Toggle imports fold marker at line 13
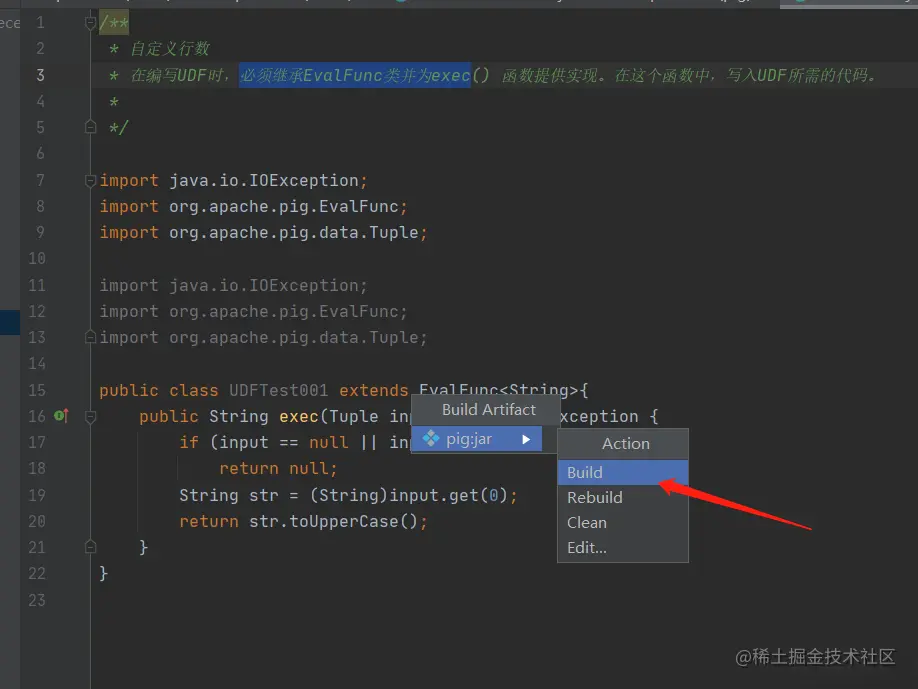The image size is (918, 689). 90,337
